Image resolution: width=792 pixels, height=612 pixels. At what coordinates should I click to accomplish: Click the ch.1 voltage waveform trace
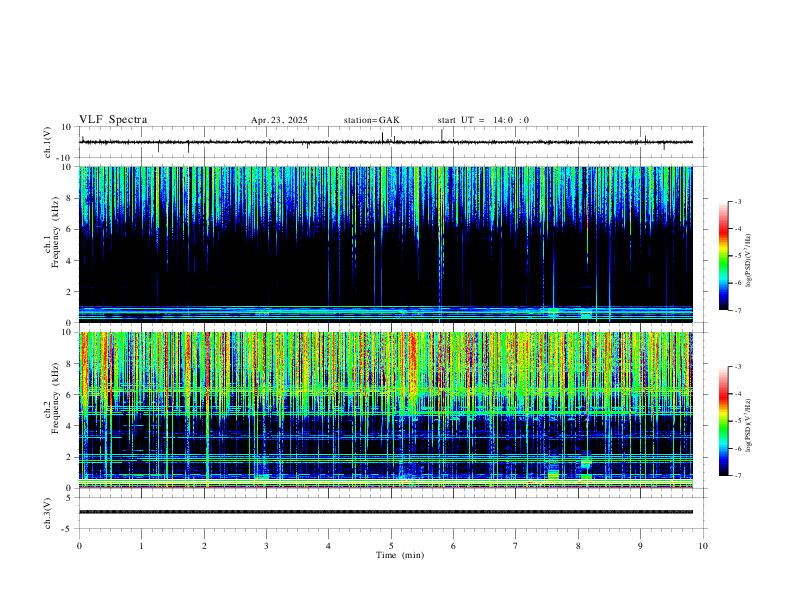385,142
